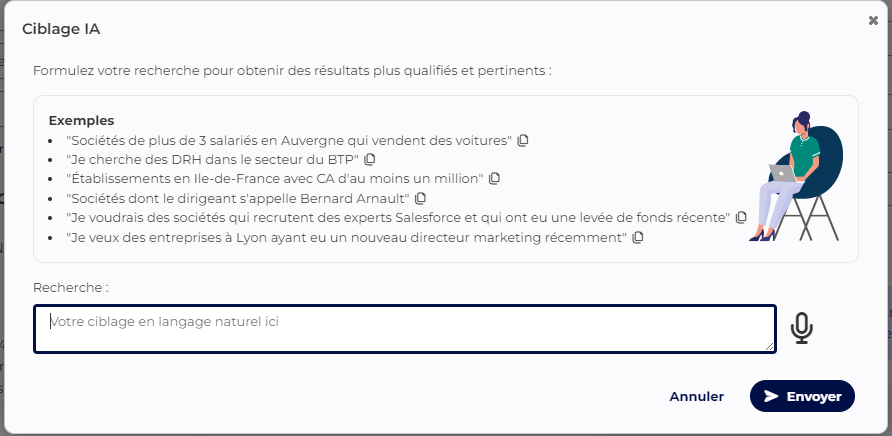Click the "Ciblage IA" dialog title
This screenshot has height=436, width=892.
click(x=61, y=29)
